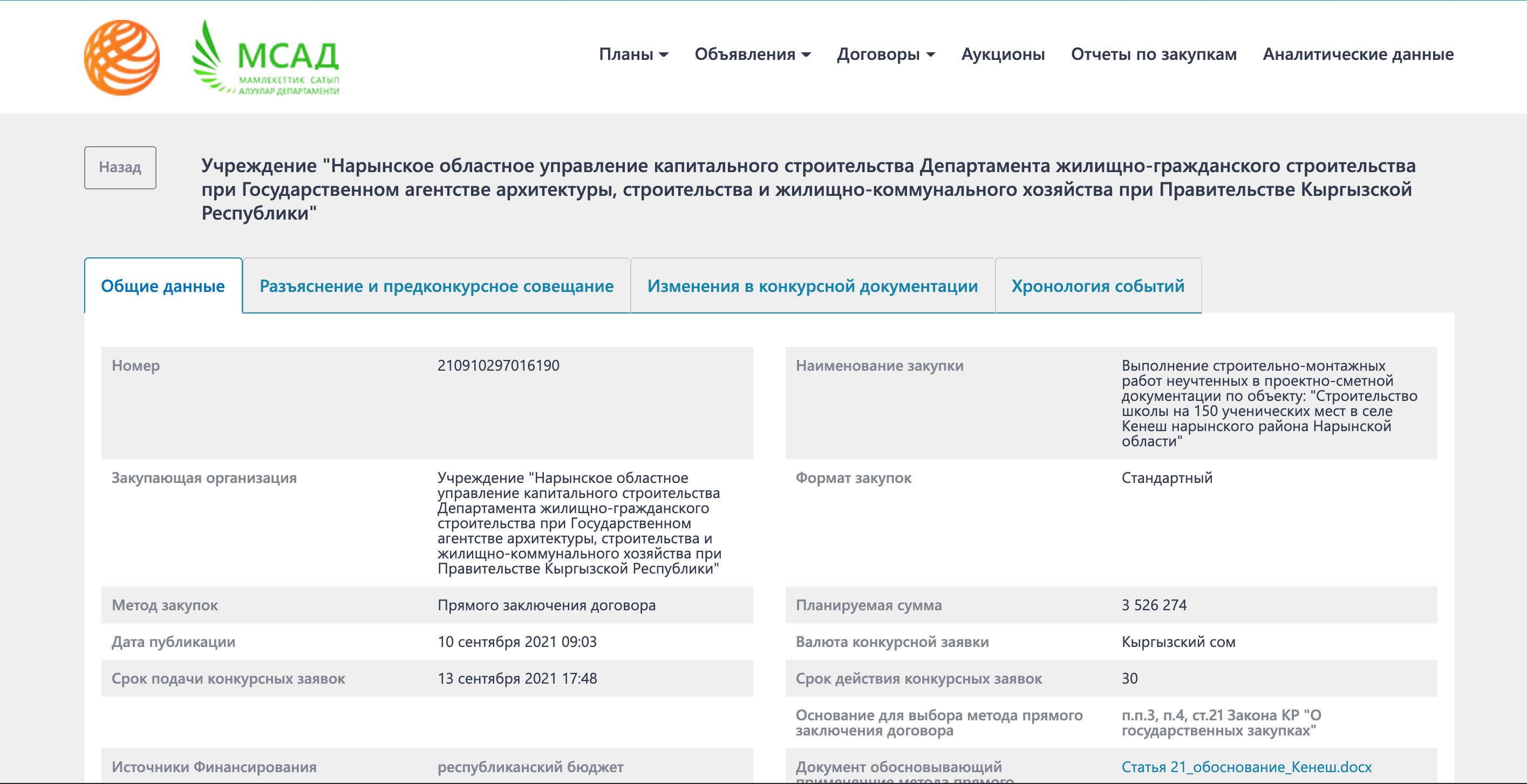Expand the Планы dropdown menu

(x=633, y=54)
